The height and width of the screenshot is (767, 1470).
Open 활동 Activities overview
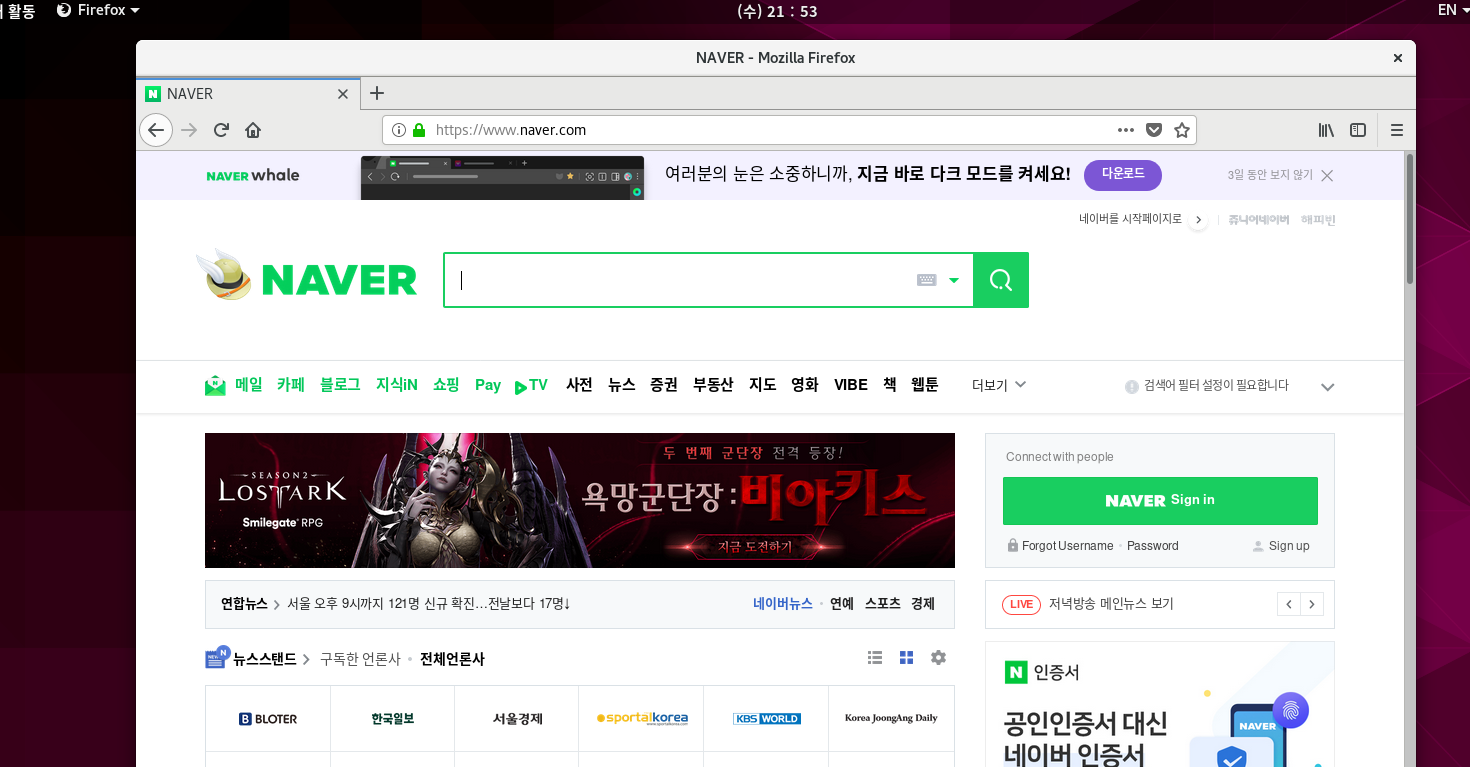[x=20, y=10]
